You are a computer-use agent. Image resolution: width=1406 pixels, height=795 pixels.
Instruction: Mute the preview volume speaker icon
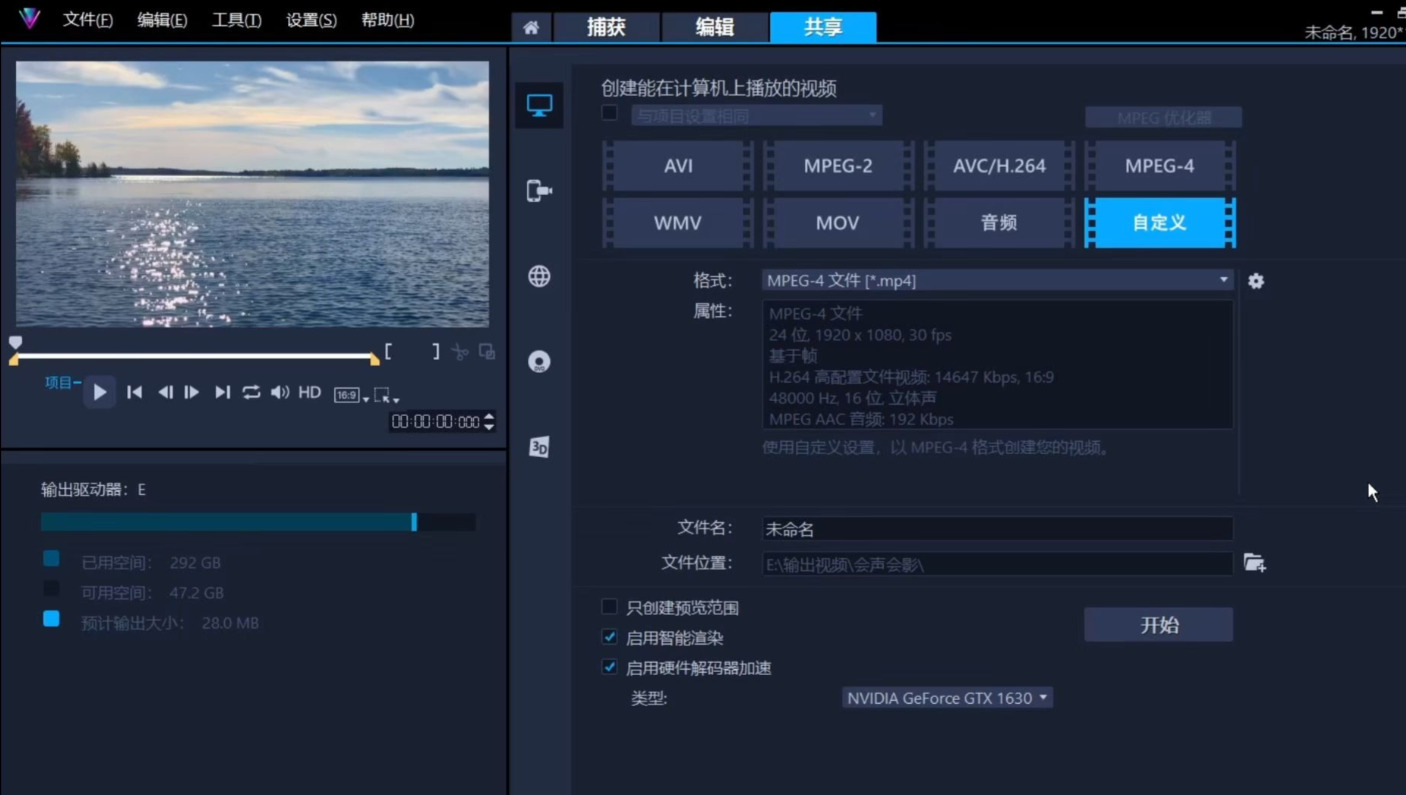pyautogui.click(x=280, y=393)
